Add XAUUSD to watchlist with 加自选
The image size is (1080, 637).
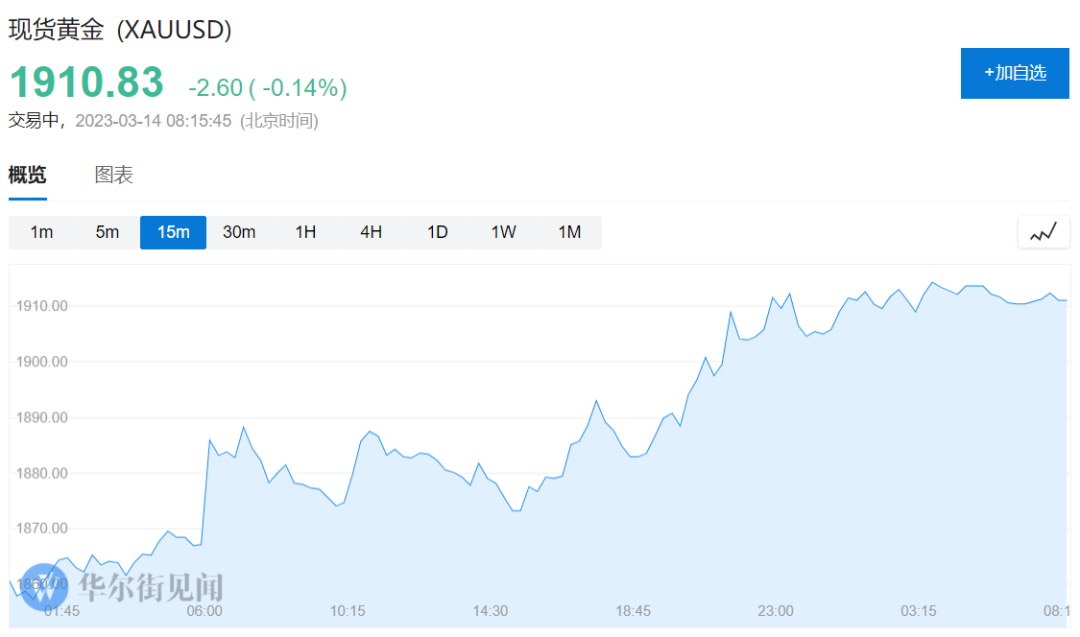tap(1014, 73)
